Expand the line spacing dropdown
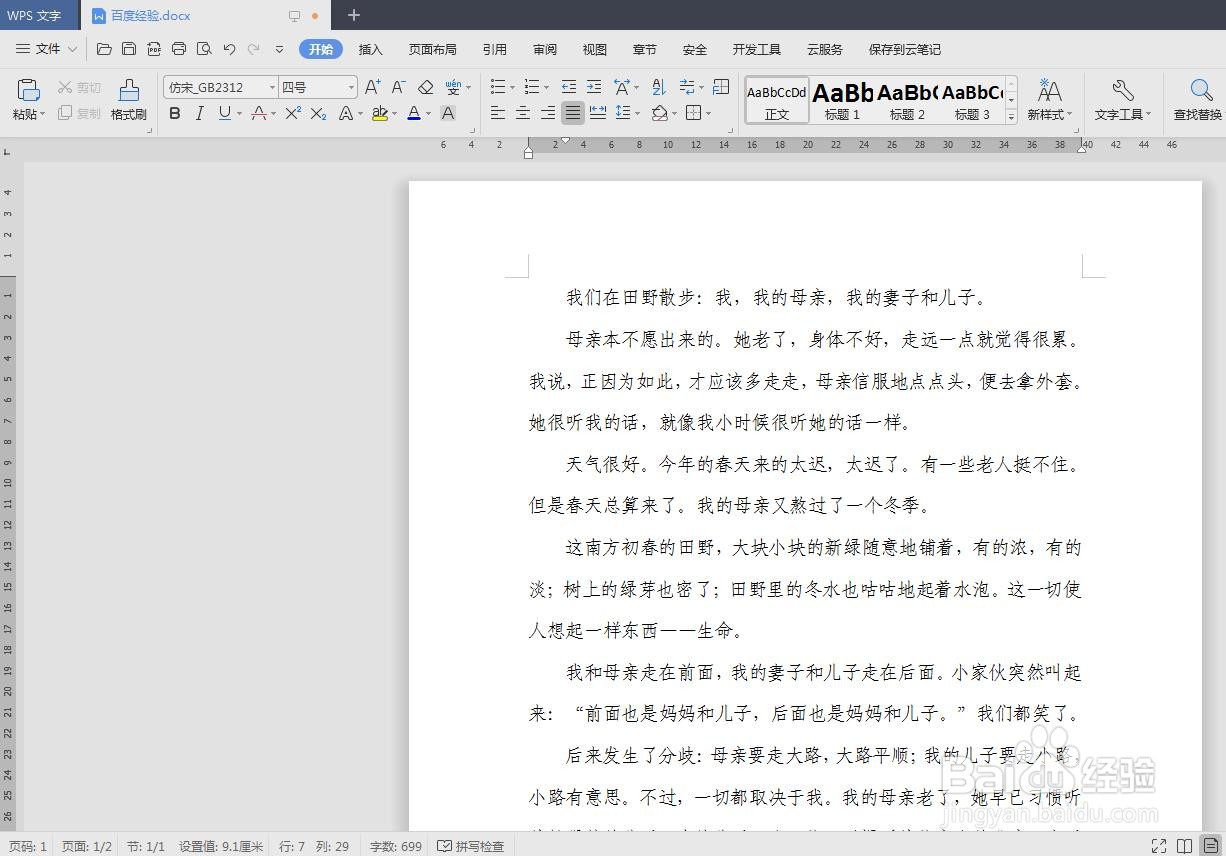This screenshot has width=1226, height=856. [x=638, y=114]
